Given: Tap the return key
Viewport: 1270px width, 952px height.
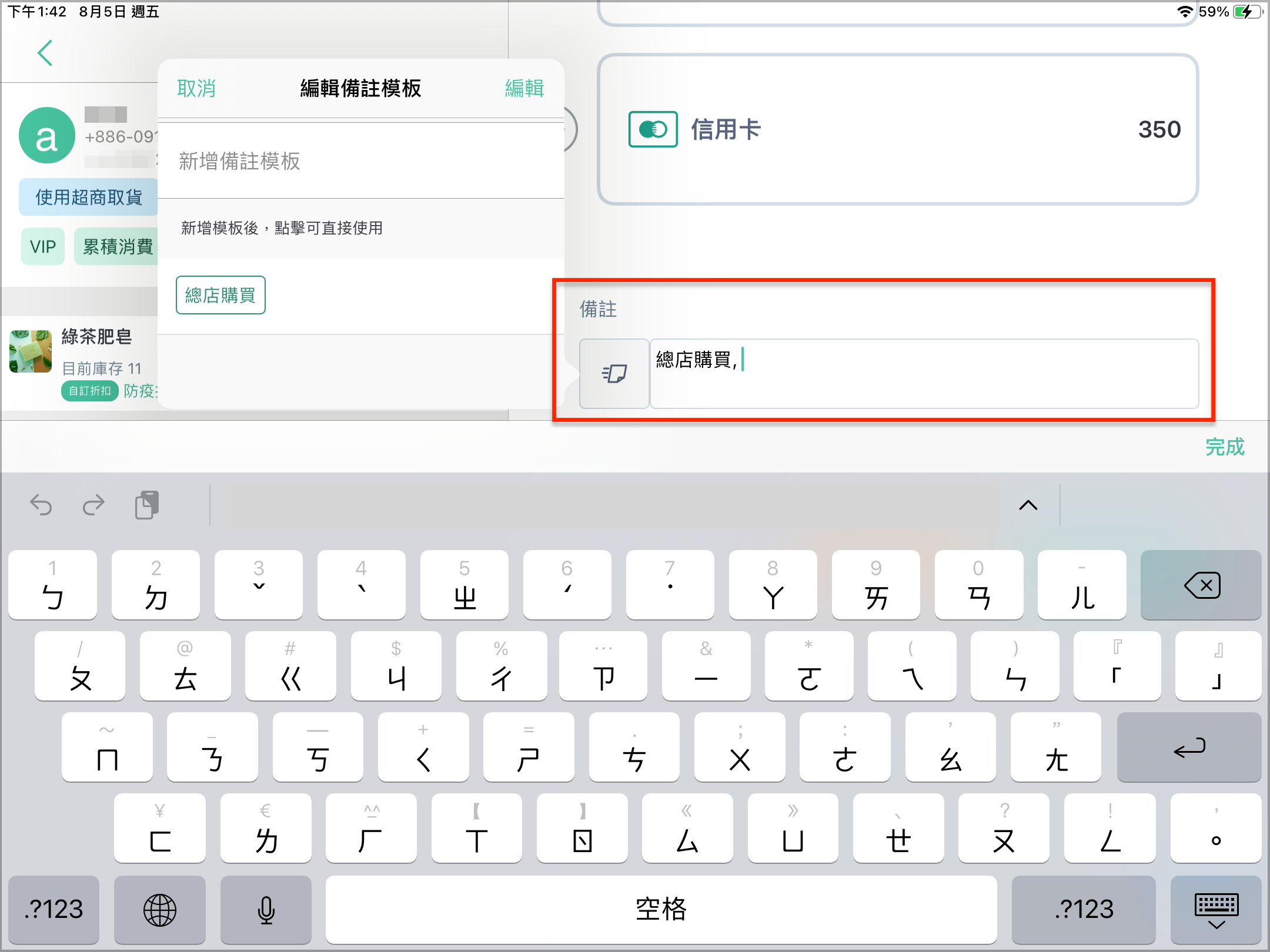Looking at the screenshot, I should [1189, 747].
